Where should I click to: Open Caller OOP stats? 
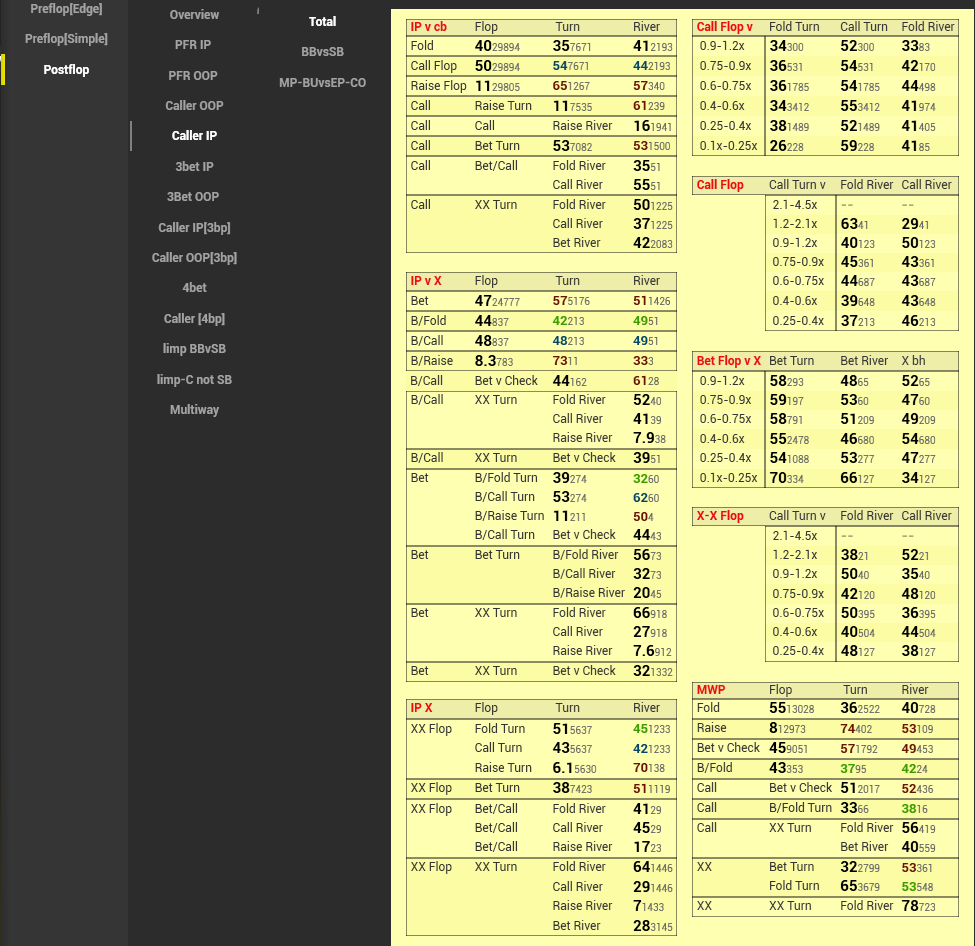[194, 106]
